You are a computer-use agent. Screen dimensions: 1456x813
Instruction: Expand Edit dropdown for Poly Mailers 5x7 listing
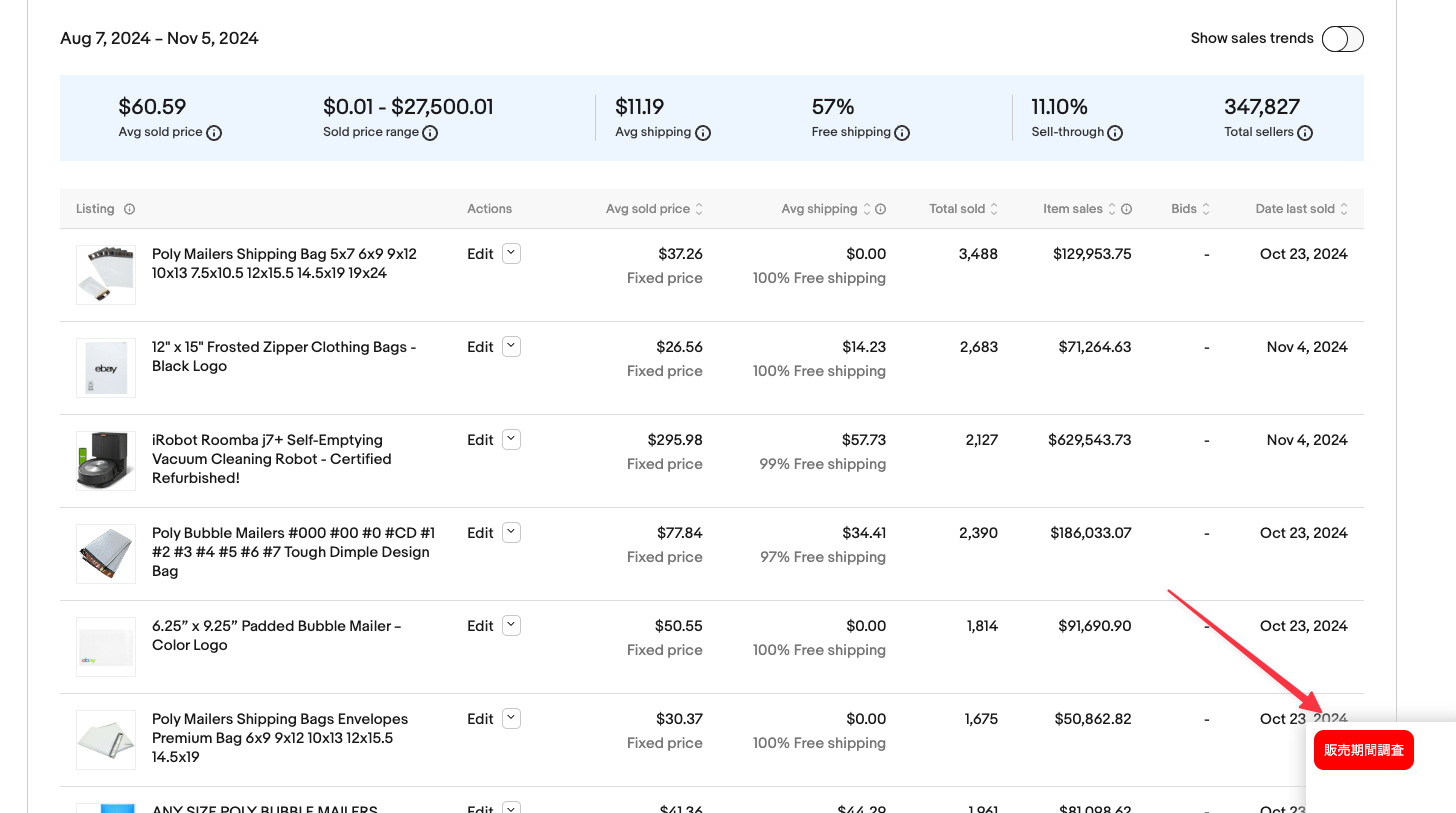[511, 254]
